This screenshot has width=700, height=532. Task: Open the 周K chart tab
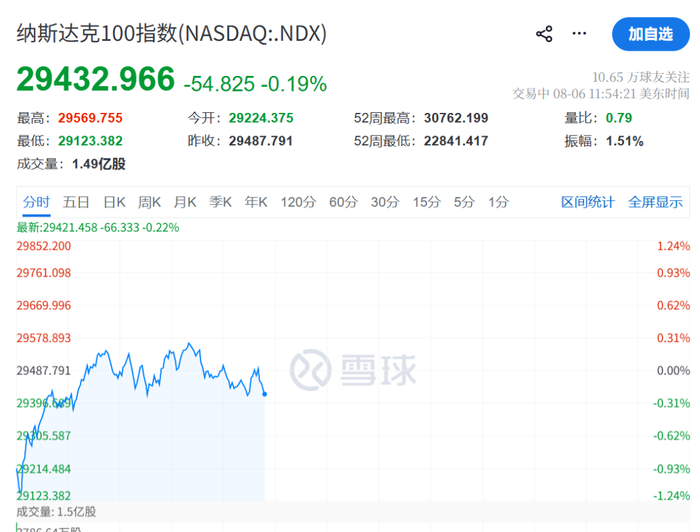(149, 202)
